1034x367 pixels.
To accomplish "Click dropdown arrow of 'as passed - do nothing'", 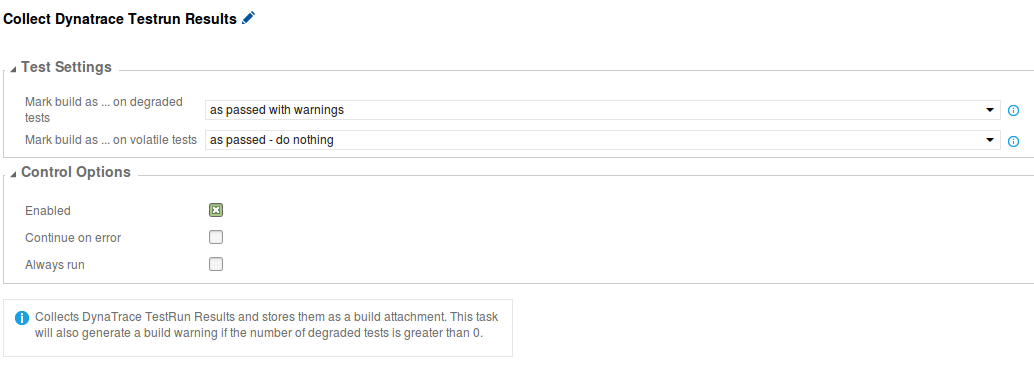I will click(990, 140).
